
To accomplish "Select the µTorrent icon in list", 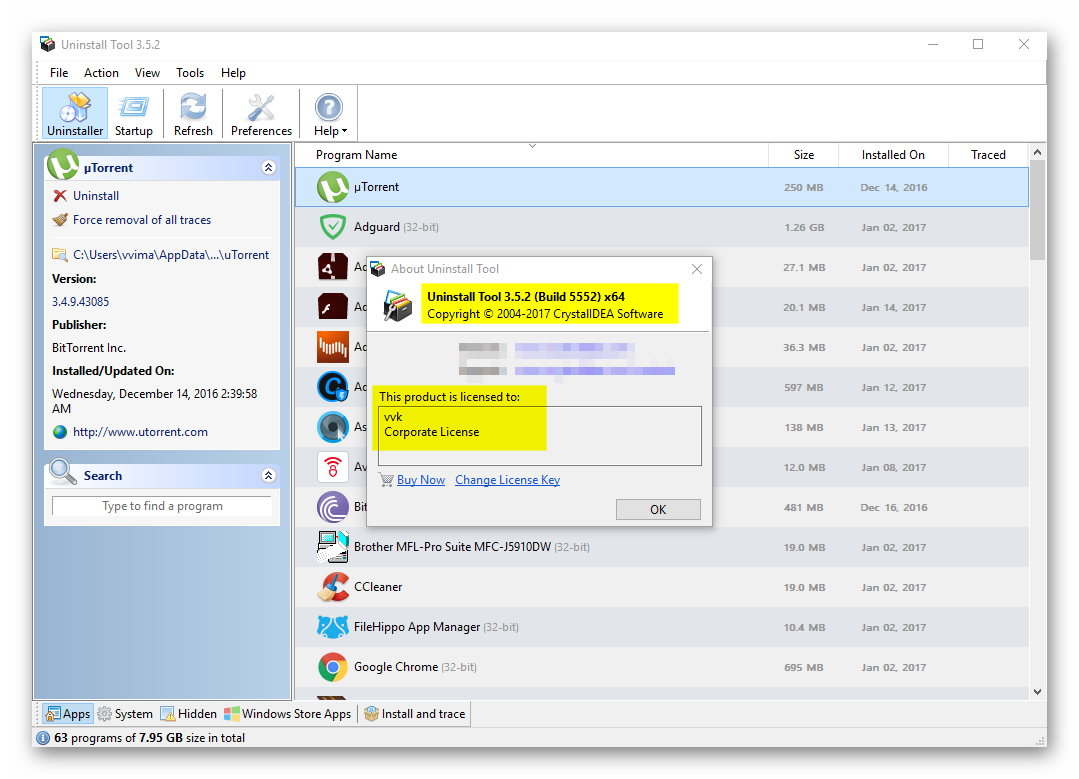I will point(333,187).
